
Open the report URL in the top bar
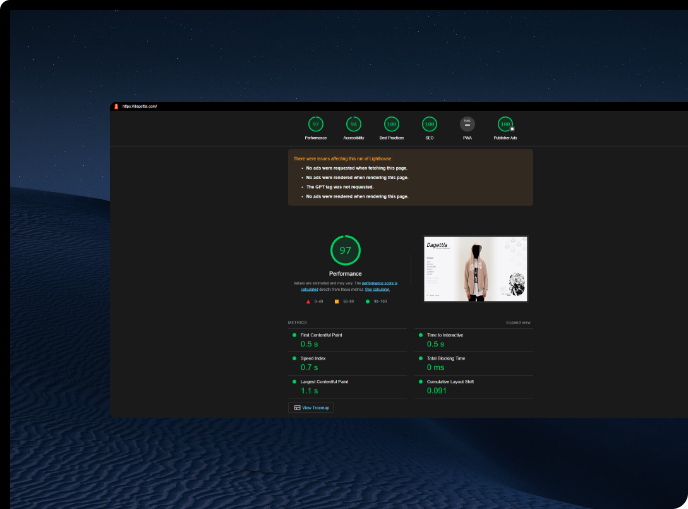click(140, 106)
